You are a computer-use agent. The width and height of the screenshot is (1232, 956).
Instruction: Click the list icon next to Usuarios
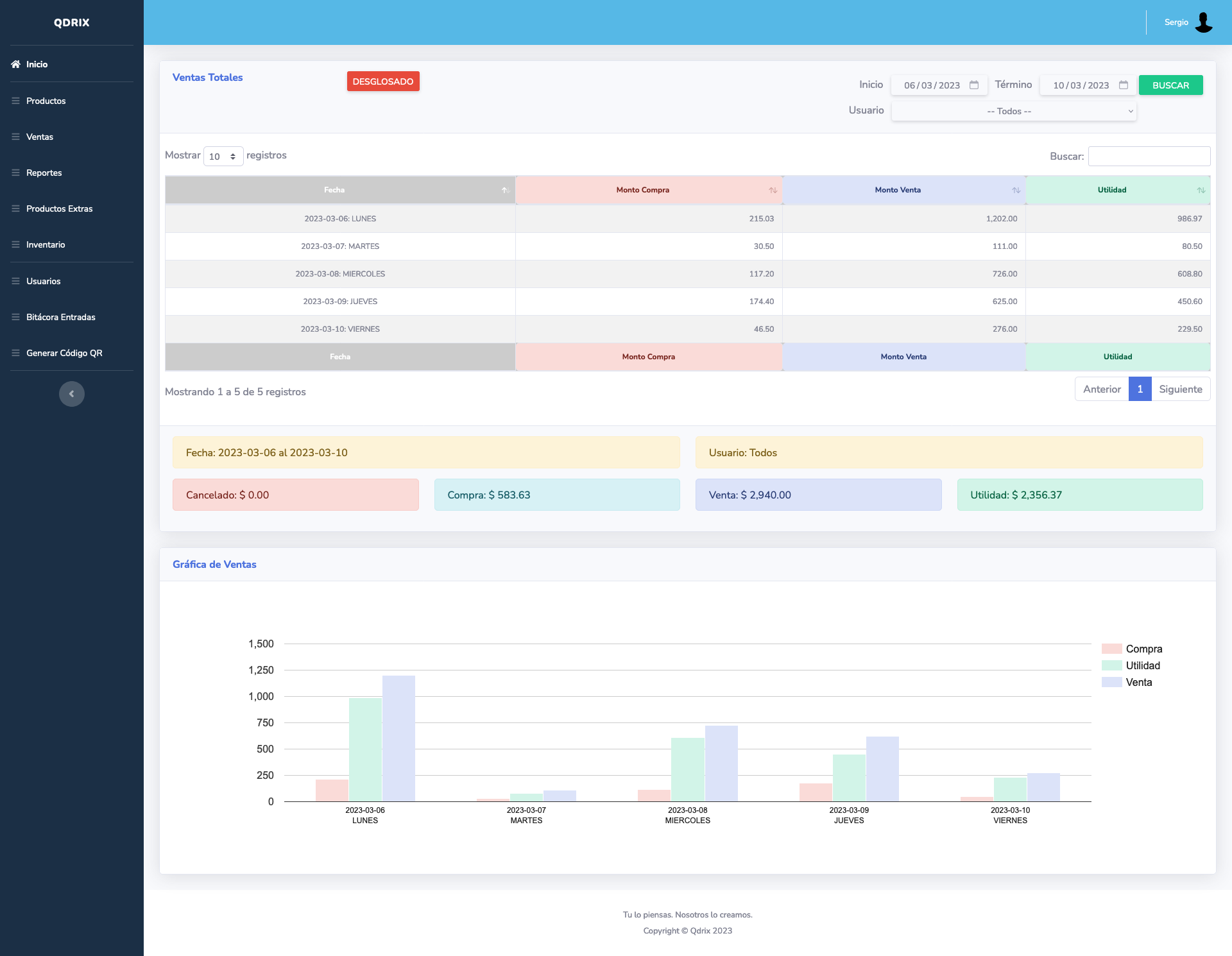click(15, 281)
